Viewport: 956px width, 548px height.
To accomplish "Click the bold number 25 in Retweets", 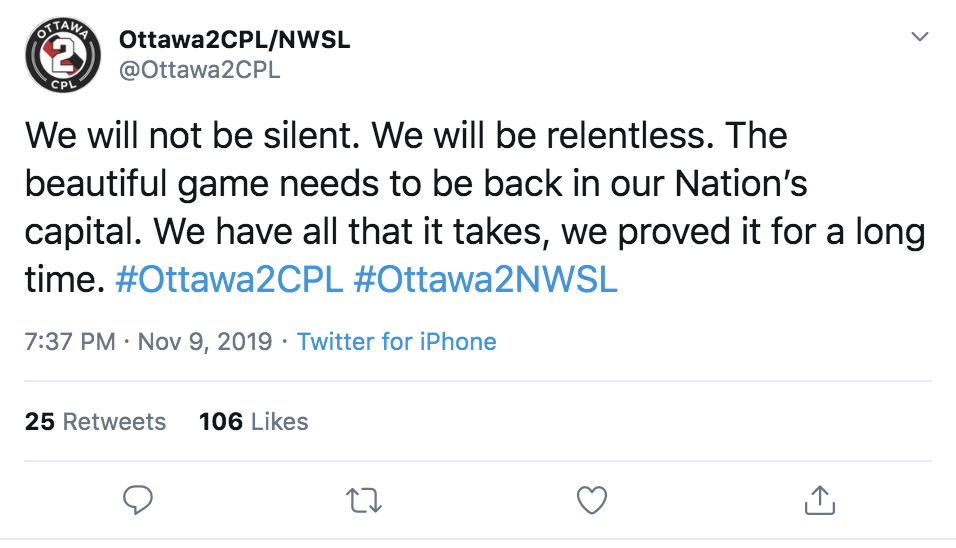I will tap(40, 421).
